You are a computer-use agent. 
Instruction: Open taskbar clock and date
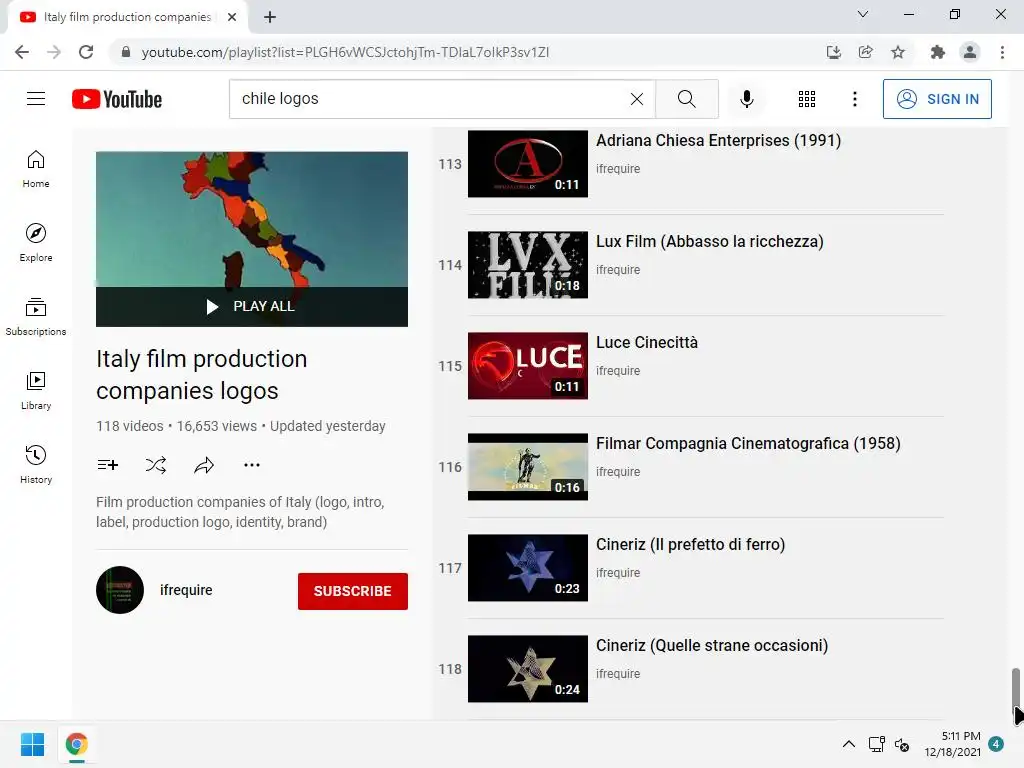952,744
